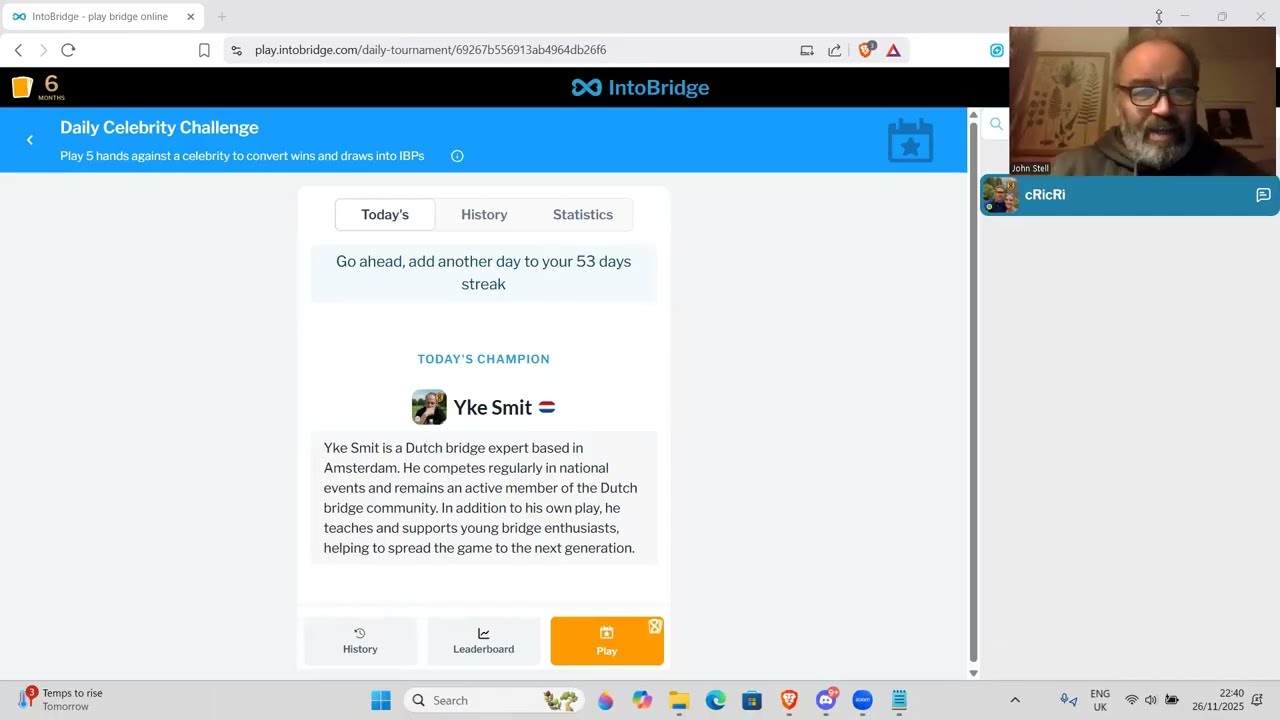Screen dimensions: 1280x720
Task: Open the clock showing 22:40
Action: [1218, 700]
